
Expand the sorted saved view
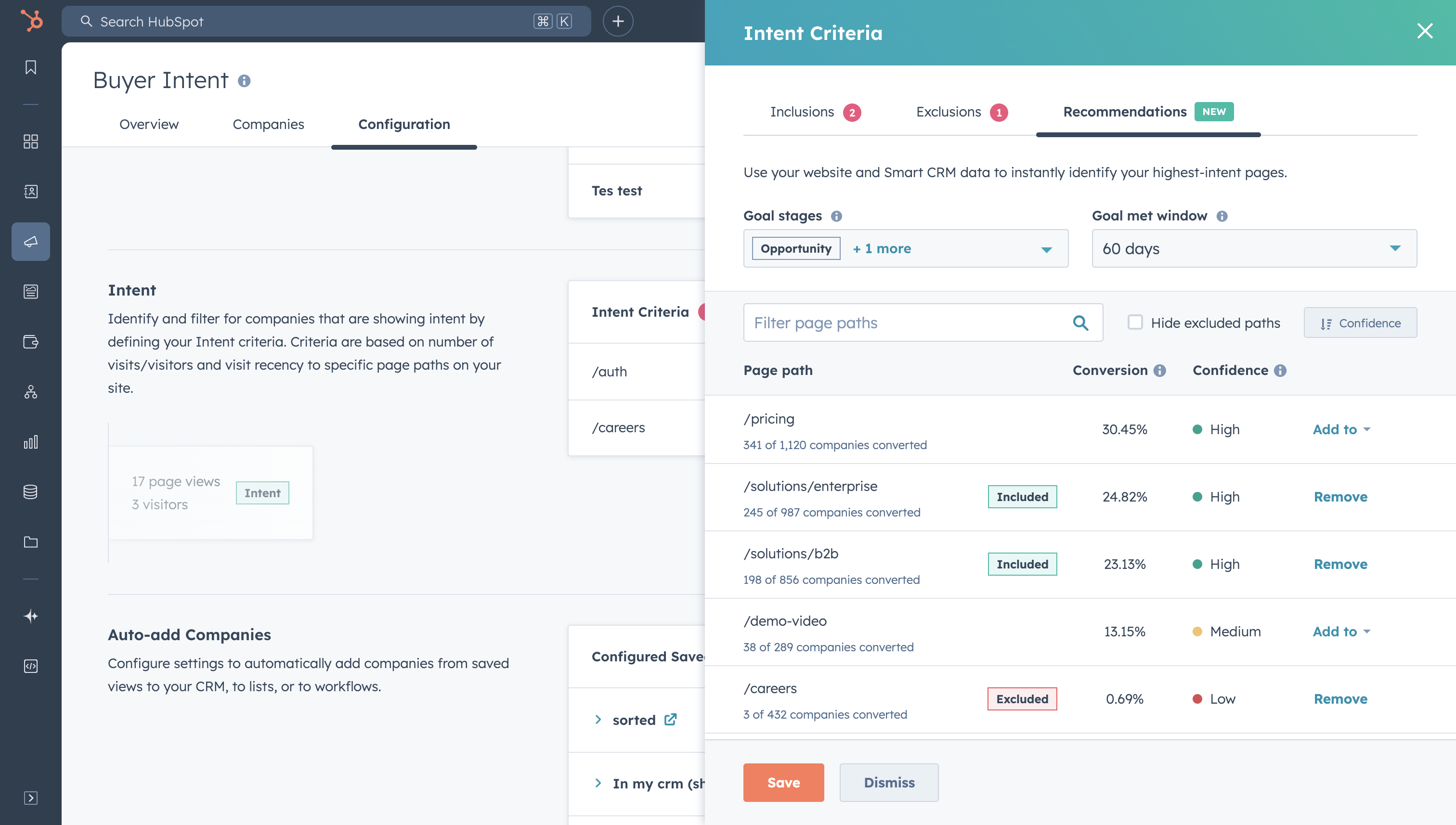point(598,720)
